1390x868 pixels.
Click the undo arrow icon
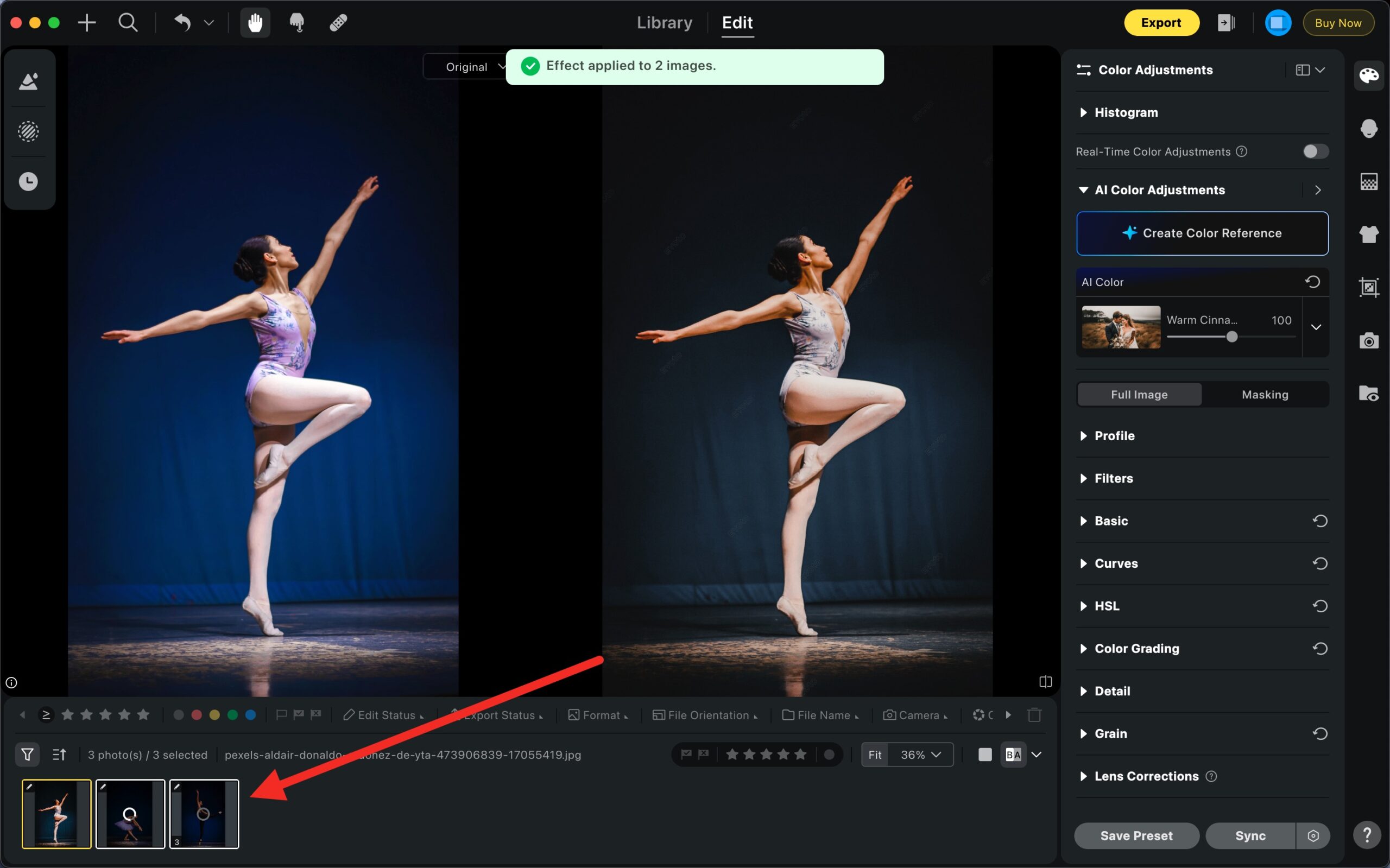coord(182,23)
